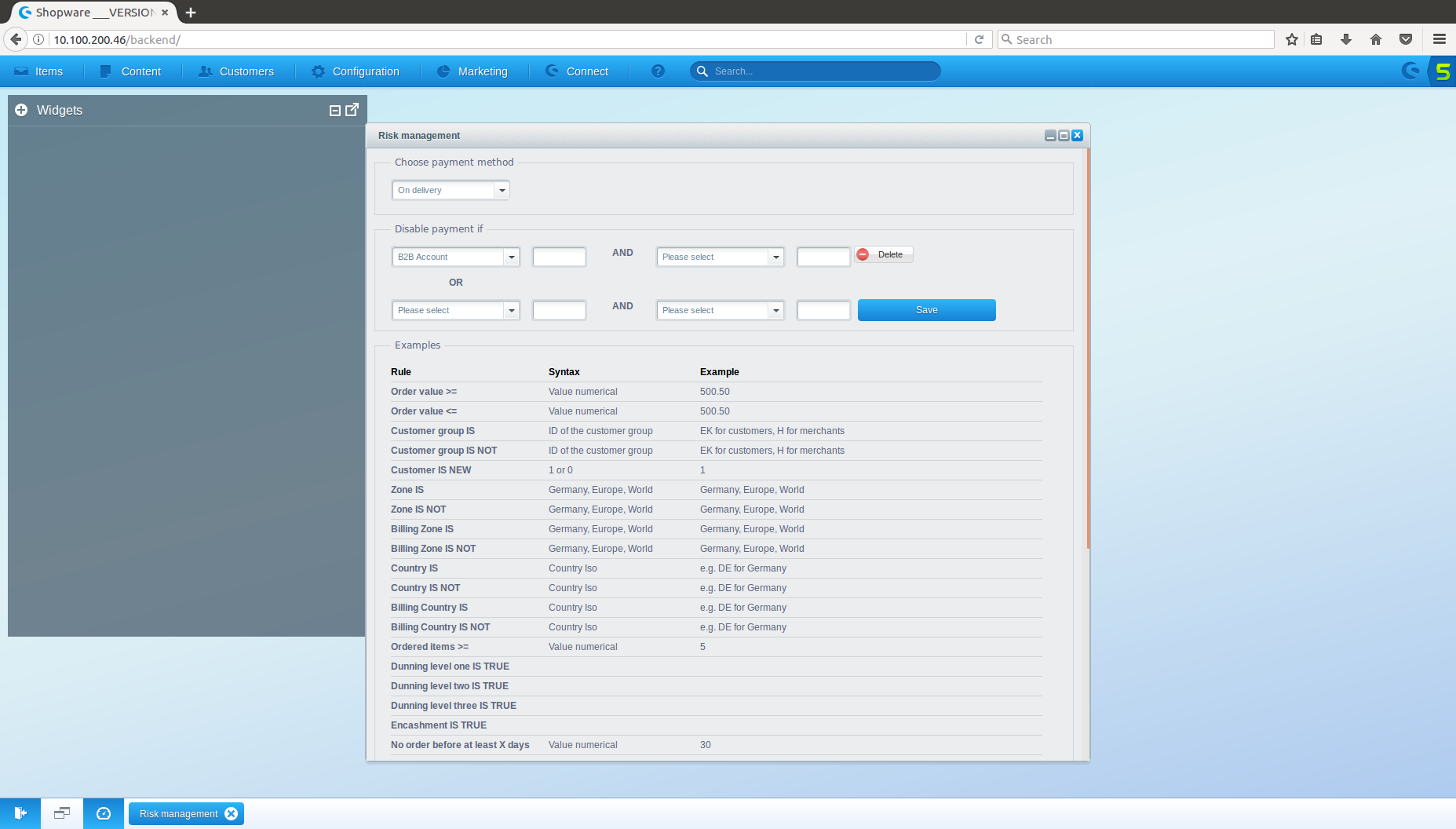Bookmark page with the star icon
This screenshot has height=829, width=1456.
pos(1292,39)
